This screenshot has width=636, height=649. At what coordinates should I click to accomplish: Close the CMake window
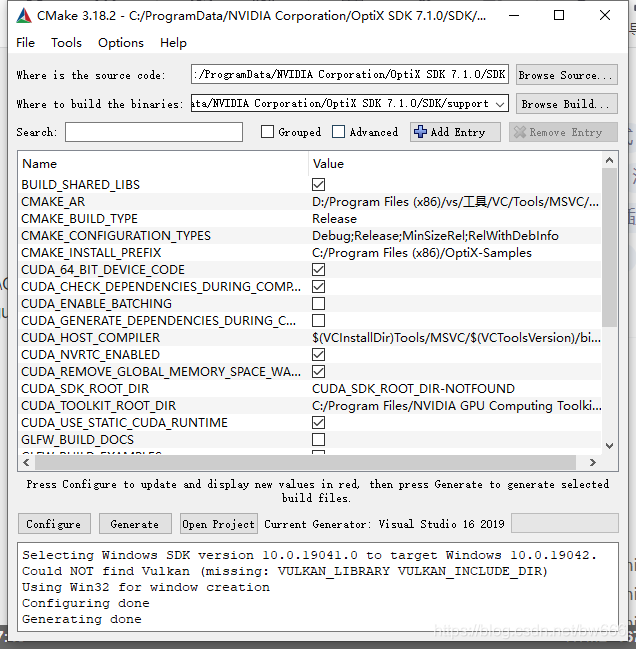point(605,16)
